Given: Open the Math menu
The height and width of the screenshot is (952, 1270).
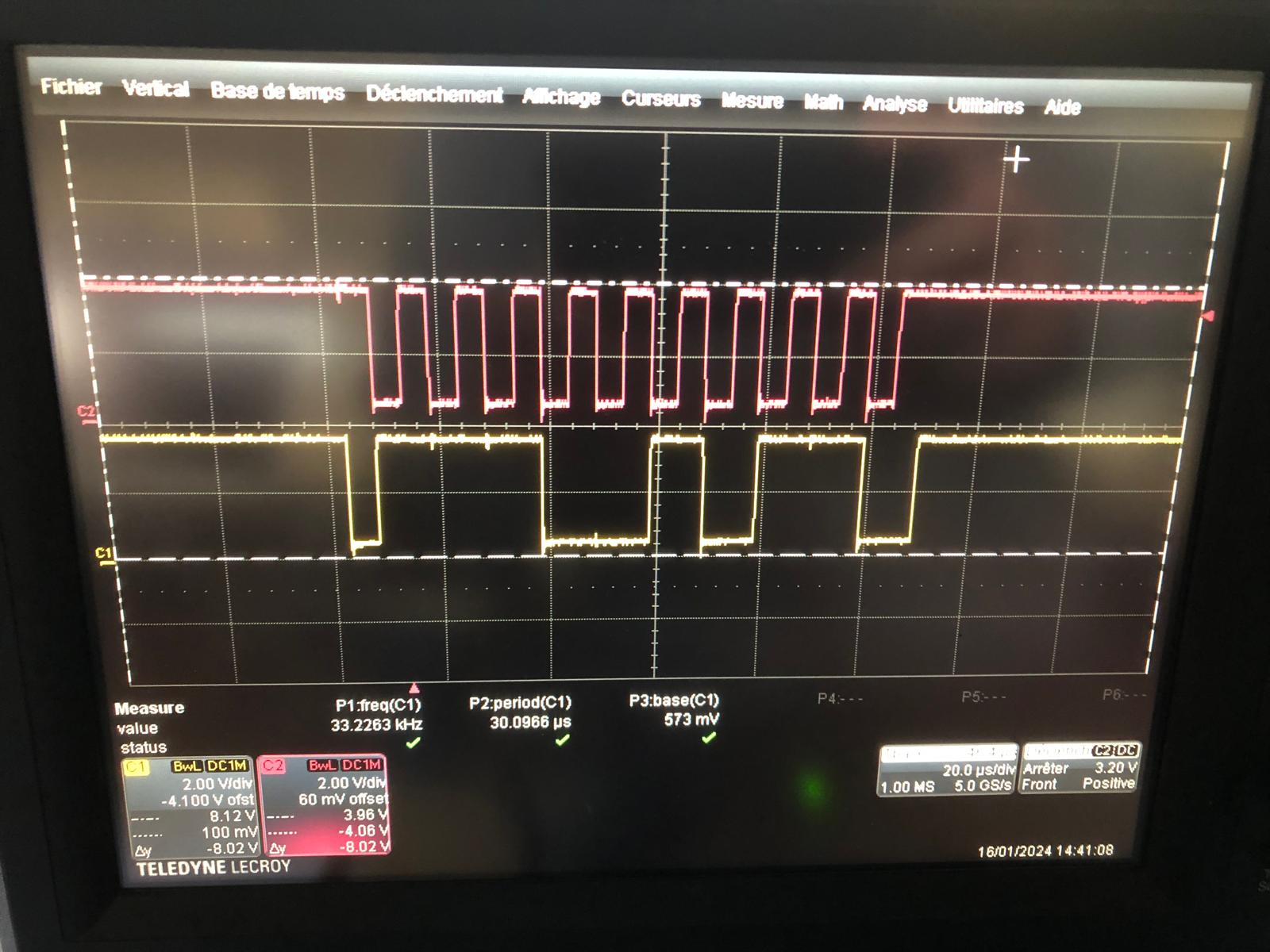Looking at the screenshot, I should 823,102.
